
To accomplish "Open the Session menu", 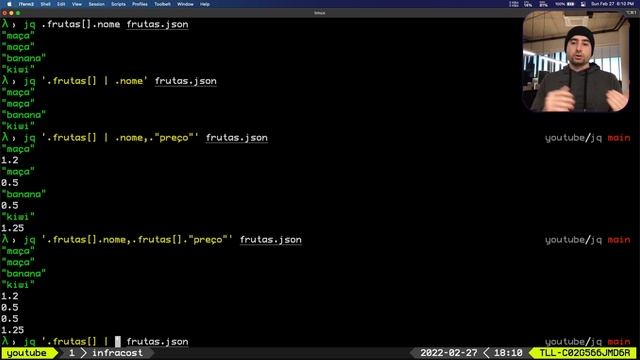I will click(x=96, y=4).
